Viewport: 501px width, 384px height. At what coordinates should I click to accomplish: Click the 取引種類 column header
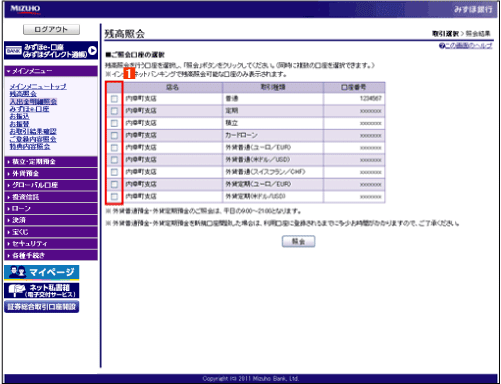pyautogui.click(x=273, y=87)
